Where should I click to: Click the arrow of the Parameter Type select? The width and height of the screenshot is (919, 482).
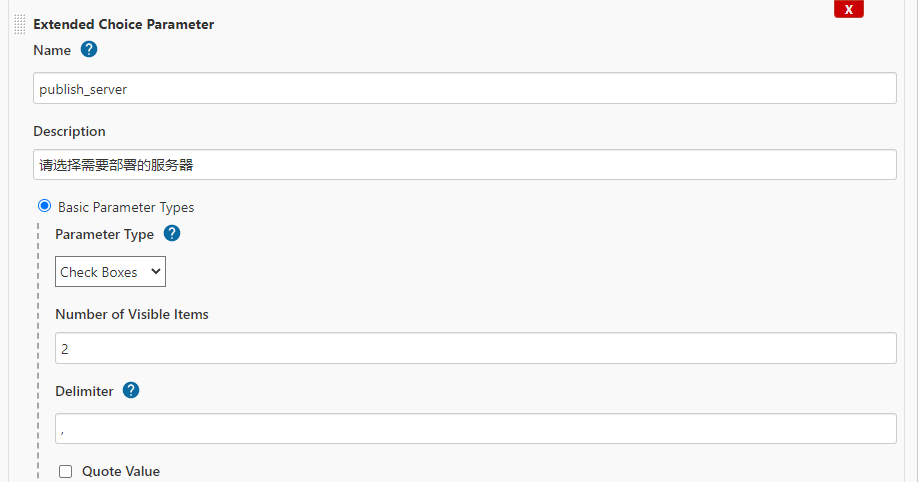coord(155,271)
